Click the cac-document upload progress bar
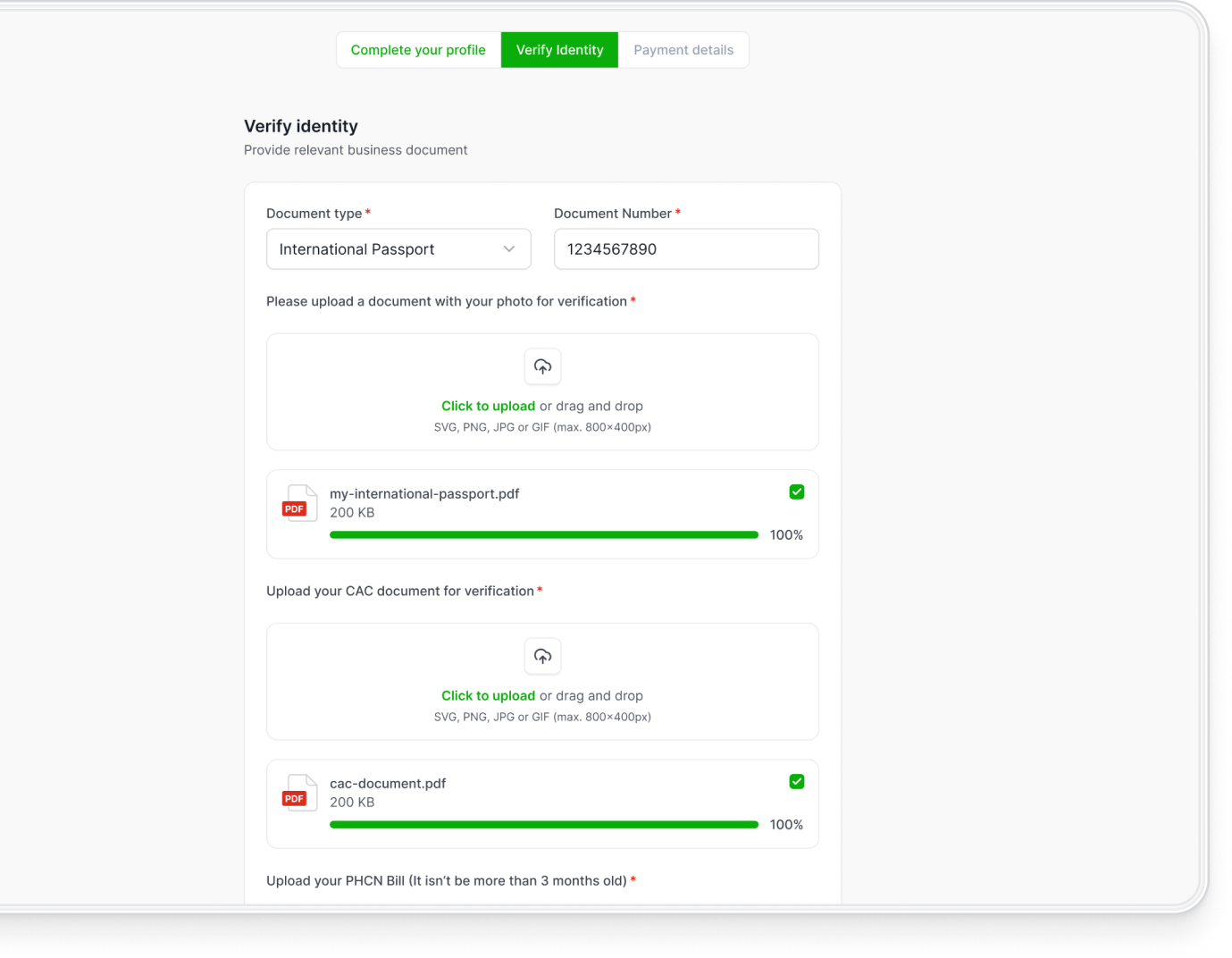 point(543,824)
